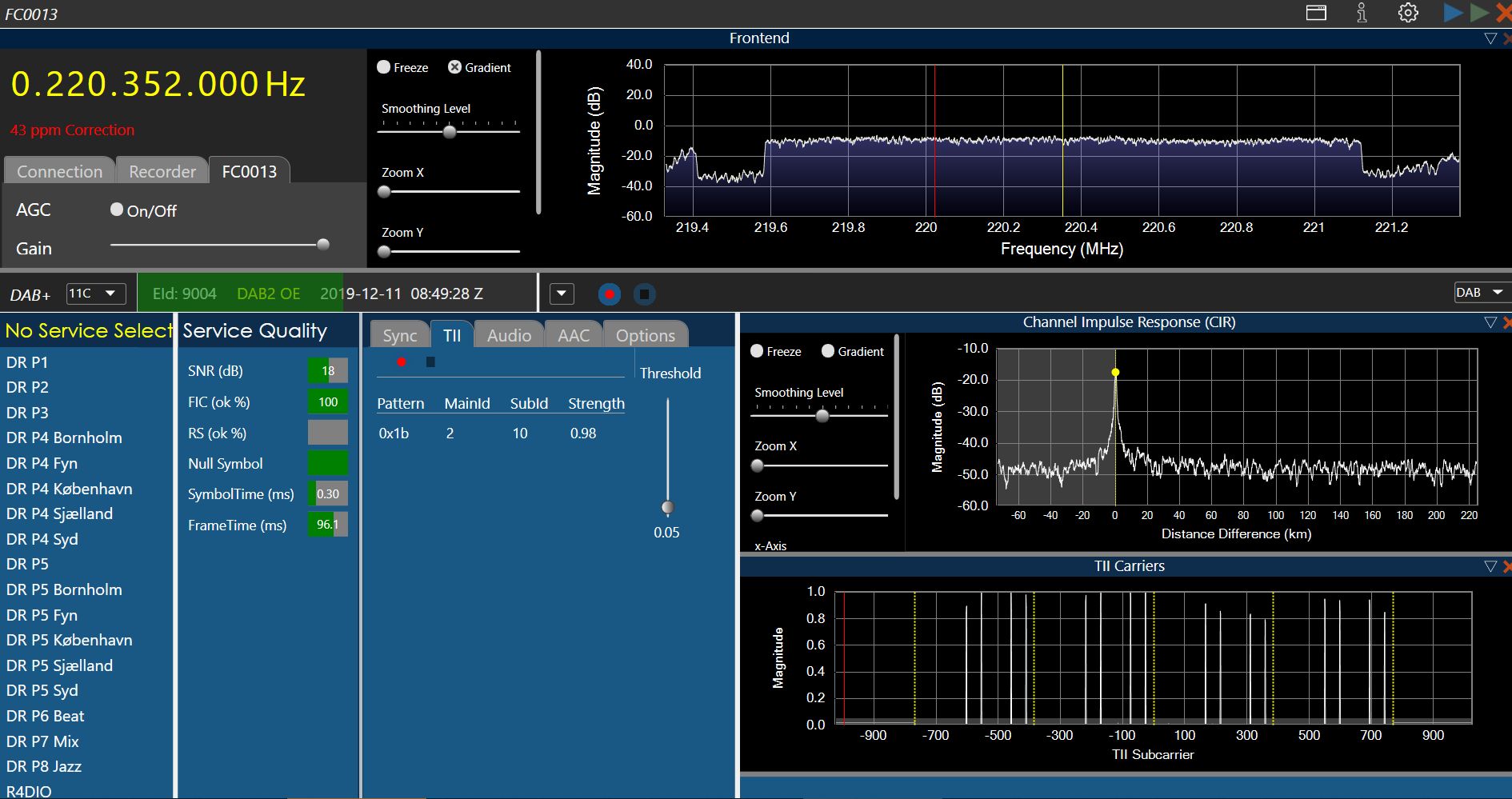The height and width of the screenshot is (799, 1512).
Task: Toggle Gradient in the CIR panel
Action: pos(828,351)
